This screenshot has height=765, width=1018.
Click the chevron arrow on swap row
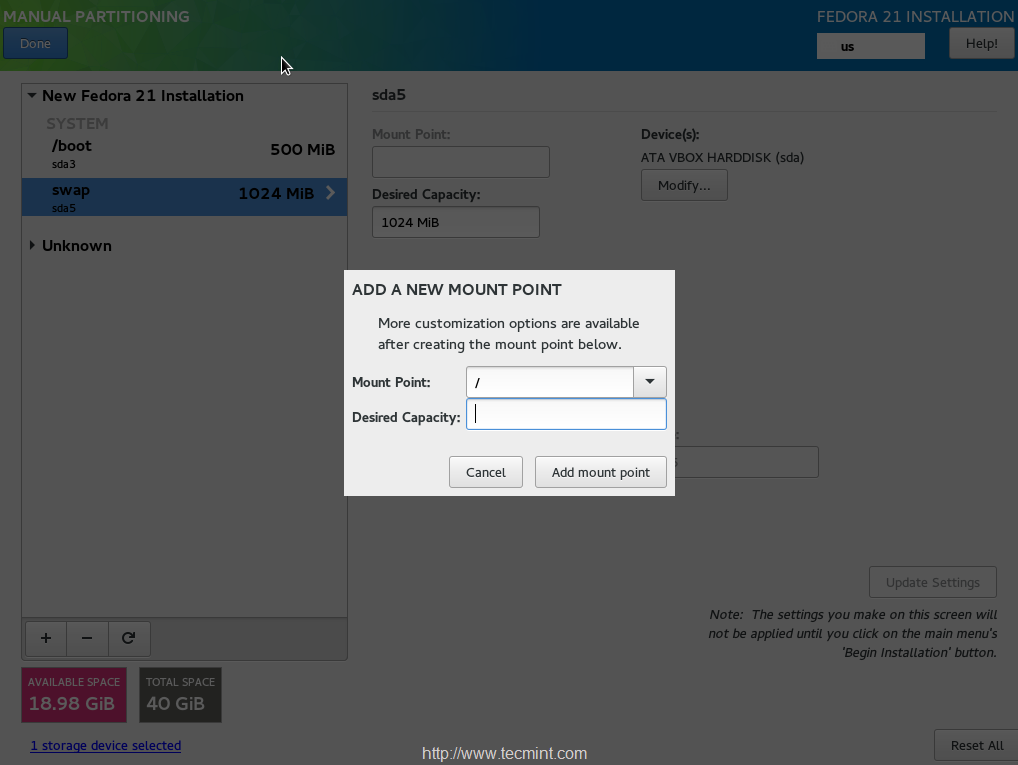coord(330,193)
